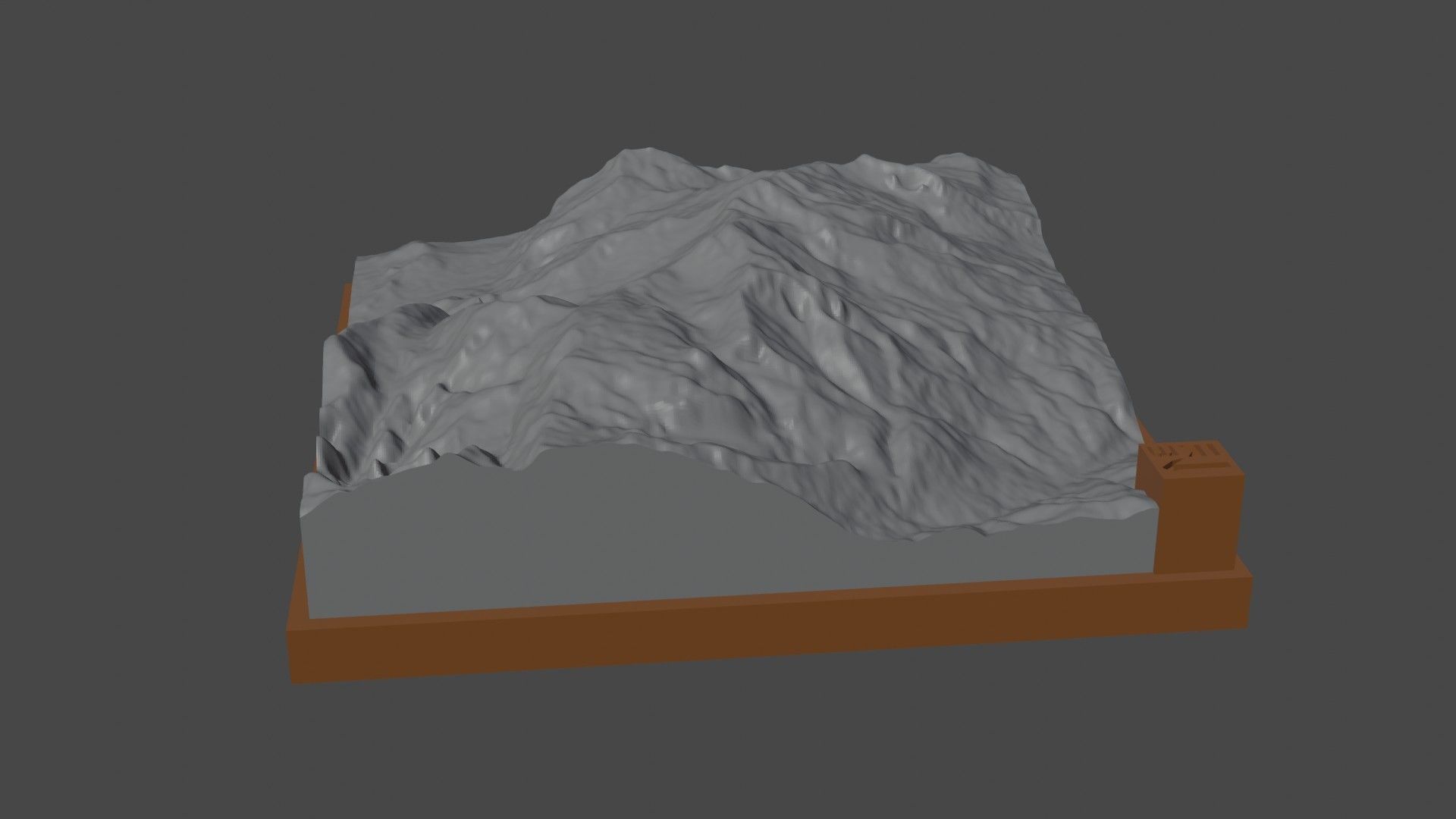Image resolution: width=1456 pixels, height=819 pixels.
Task: Click the gray background above the model
Action: 728,68
